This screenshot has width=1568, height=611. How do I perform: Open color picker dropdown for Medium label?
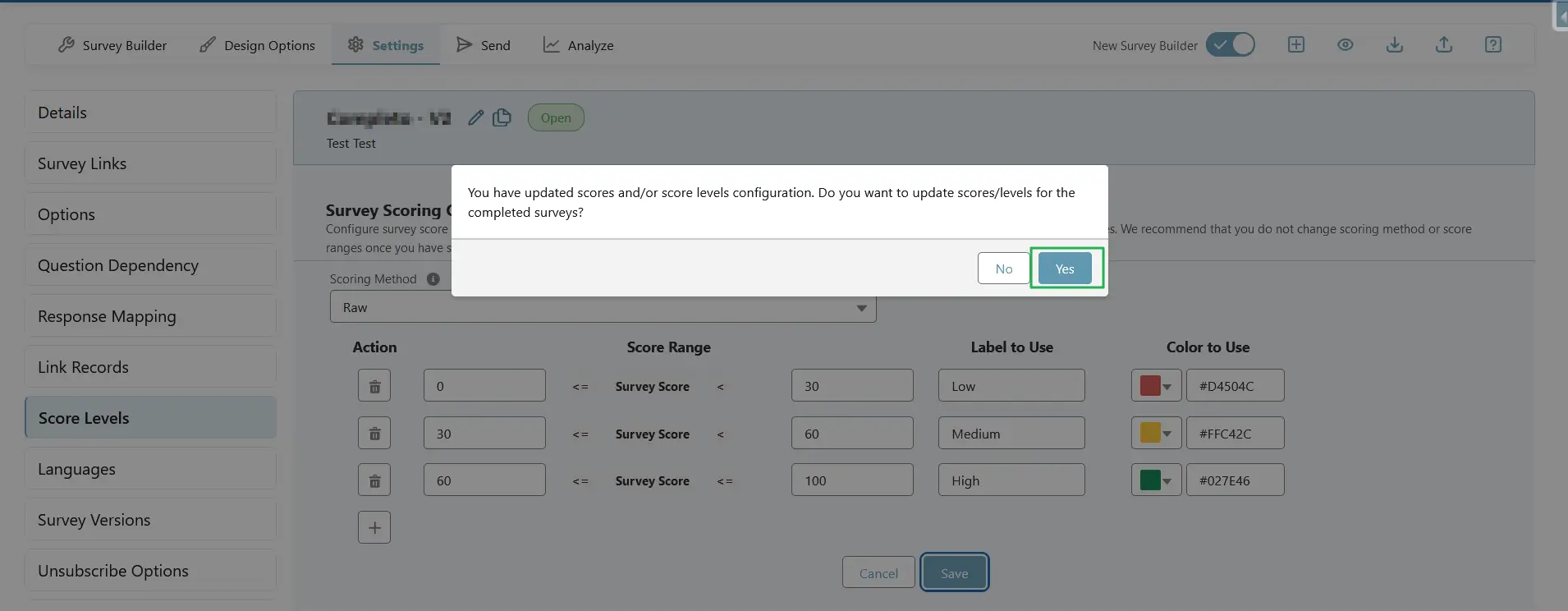pos(1156,433)
